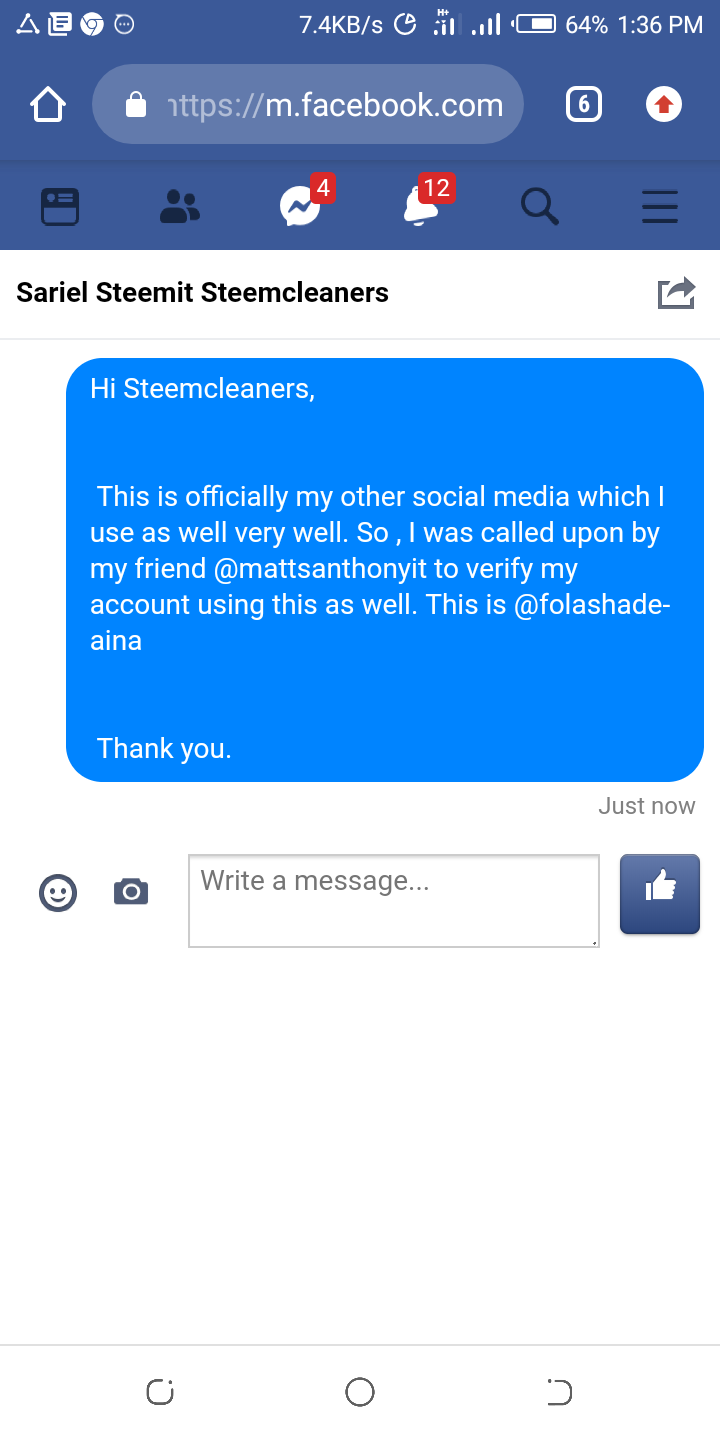720x1440 pixels.
Task: Tap the sent blue message bubble
Action: pyautogui.click(x=385, y=570)
